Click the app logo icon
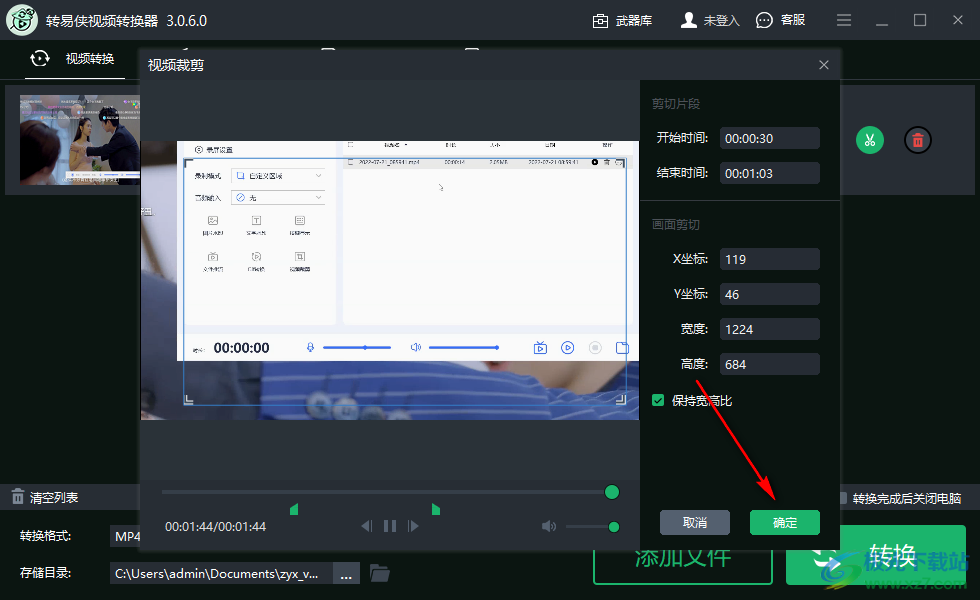Viewport: 980px width, 600px height. 22,20
